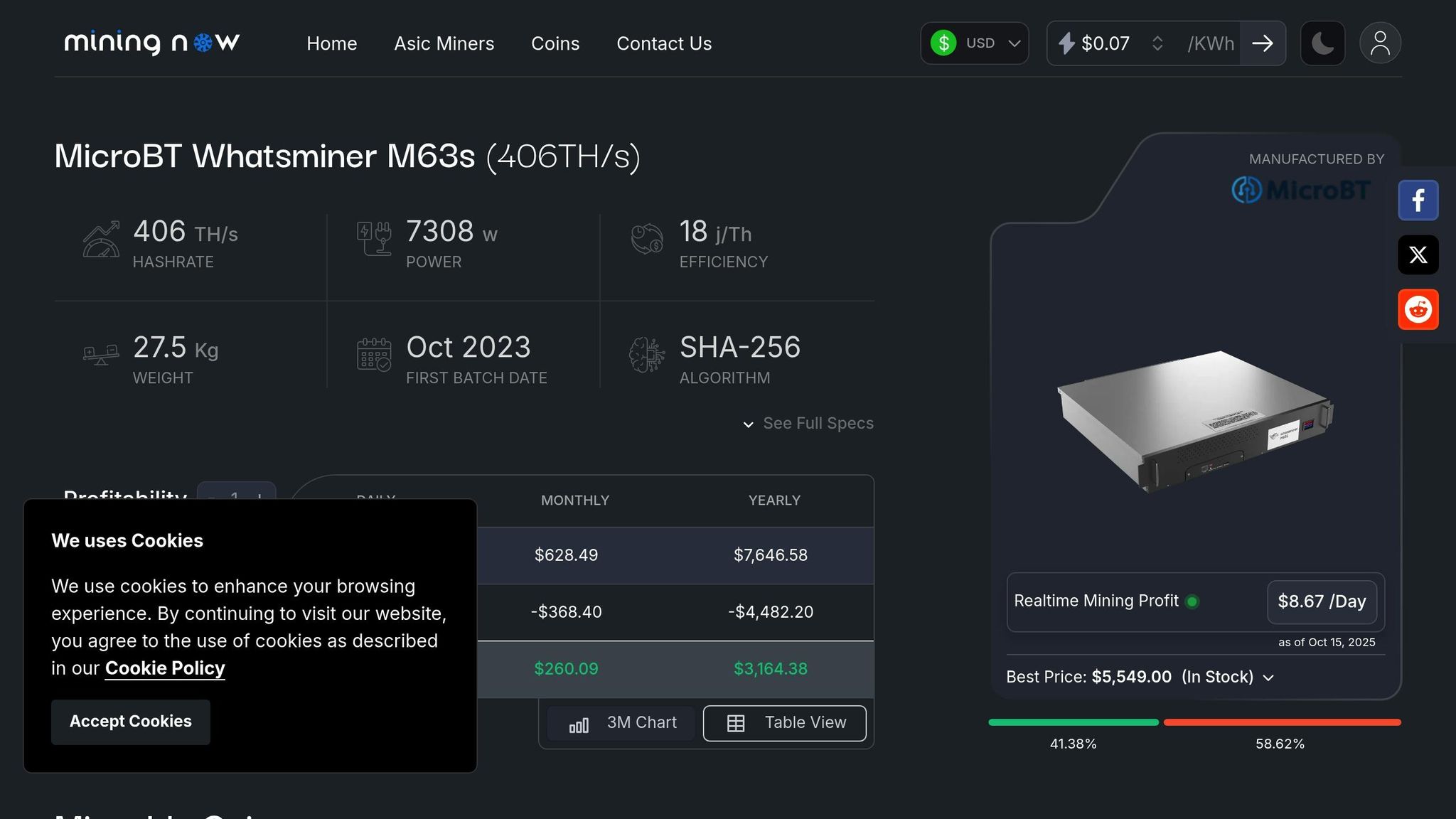Switch to 3M Chart view

pos(622,723)
